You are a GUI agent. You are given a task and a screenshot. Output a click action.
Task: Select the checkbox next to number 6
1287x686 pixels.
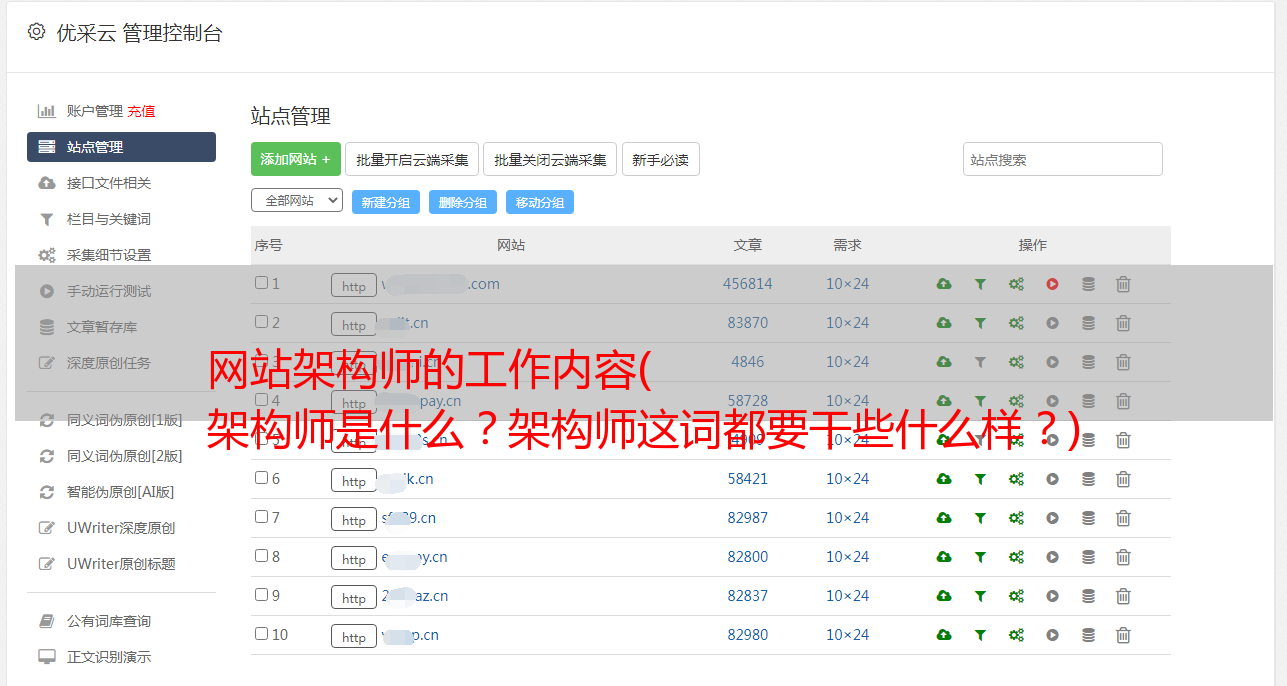click(261, 478)
